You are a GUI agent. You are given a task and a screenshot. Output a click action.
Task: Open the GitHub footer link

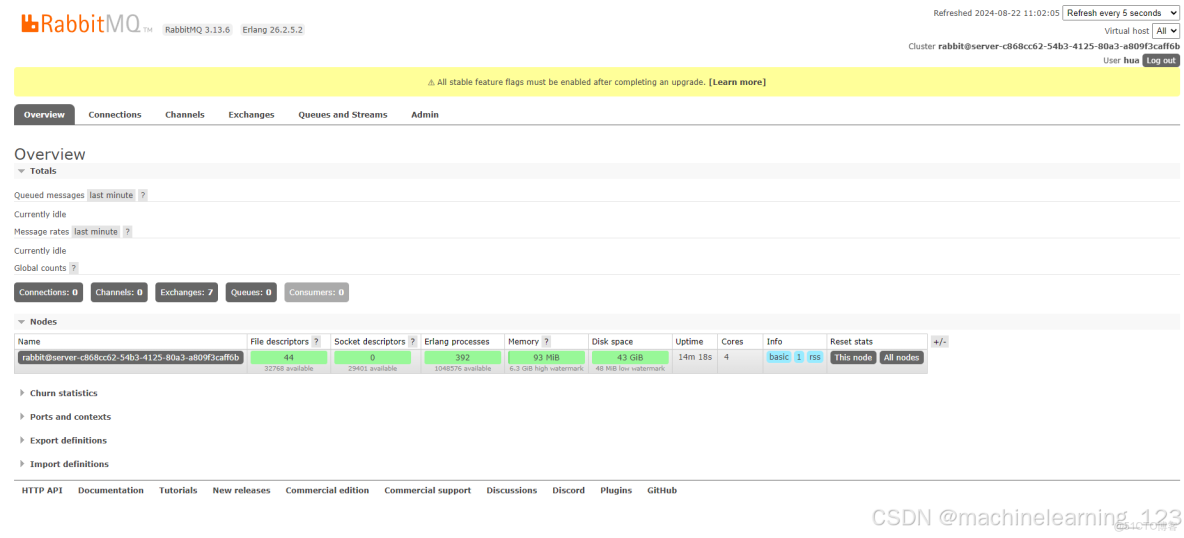coord(662,490)
